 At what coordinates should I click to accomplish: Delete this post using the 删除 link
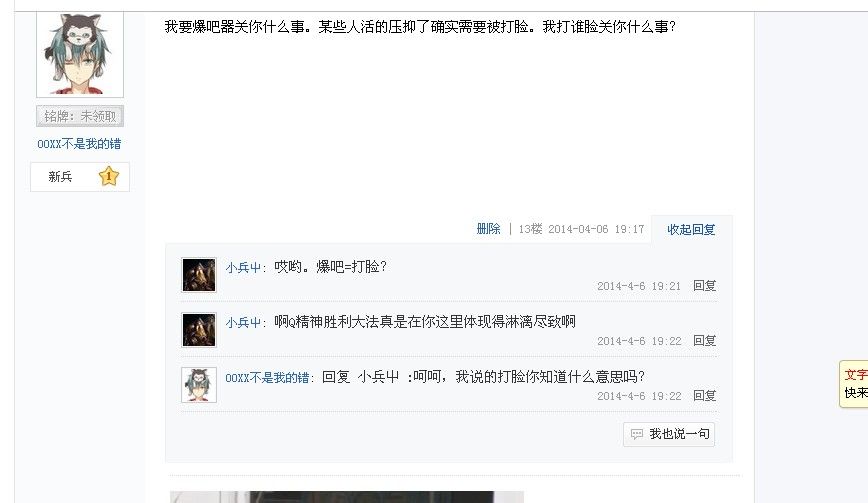488,229
